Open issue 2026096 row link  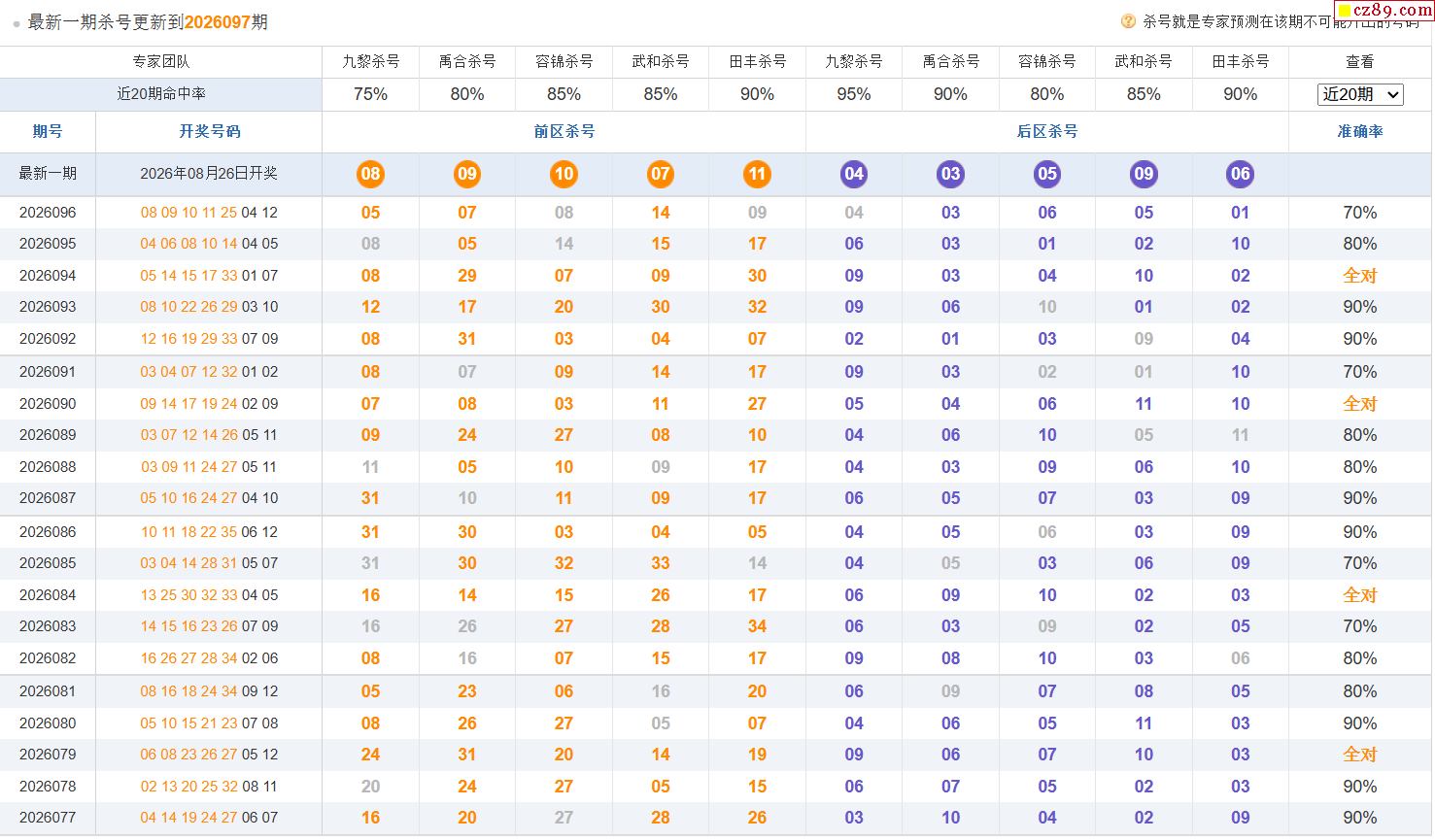[48, 213]
